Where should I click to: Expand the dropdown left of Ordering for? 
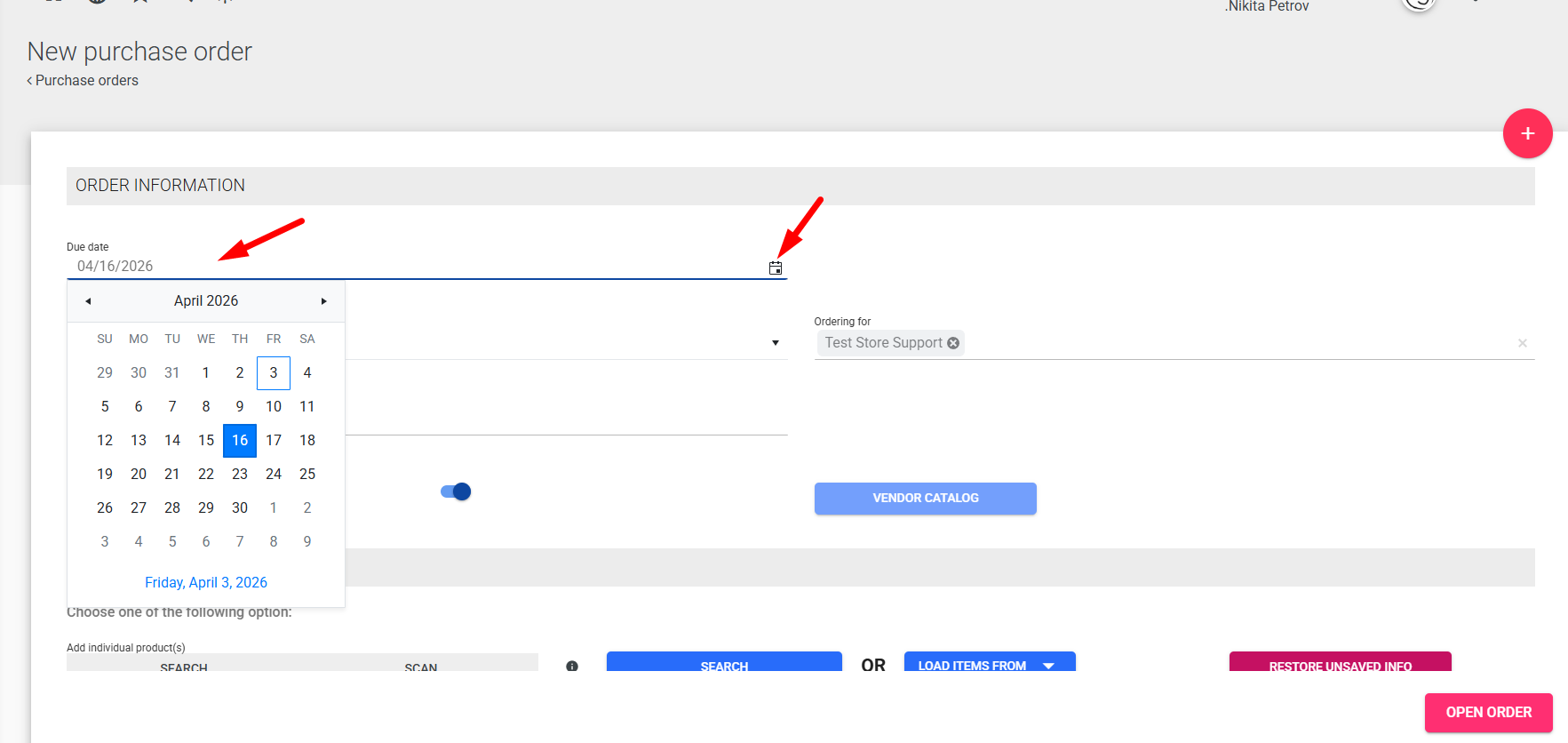point(775,343)
